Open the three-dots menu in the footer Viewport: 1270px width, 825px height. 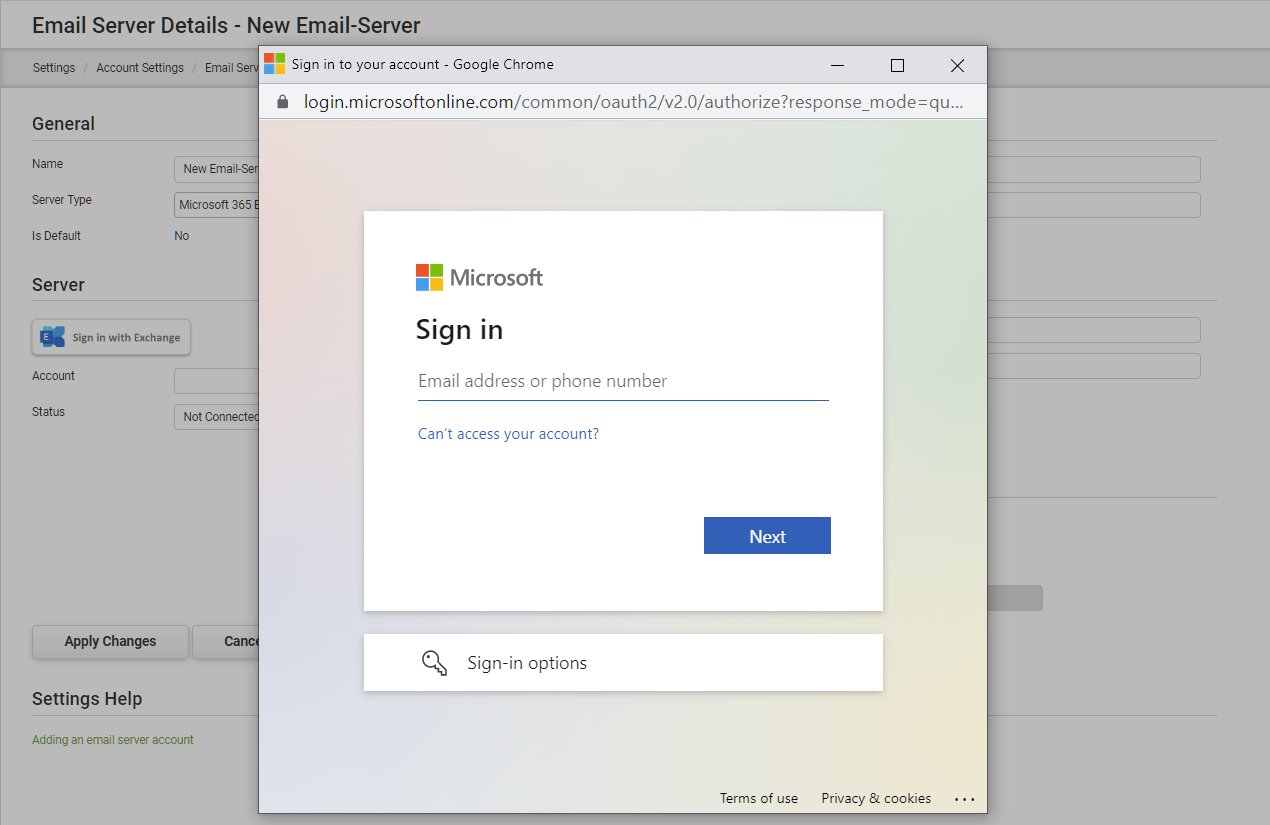click(964, 799)
